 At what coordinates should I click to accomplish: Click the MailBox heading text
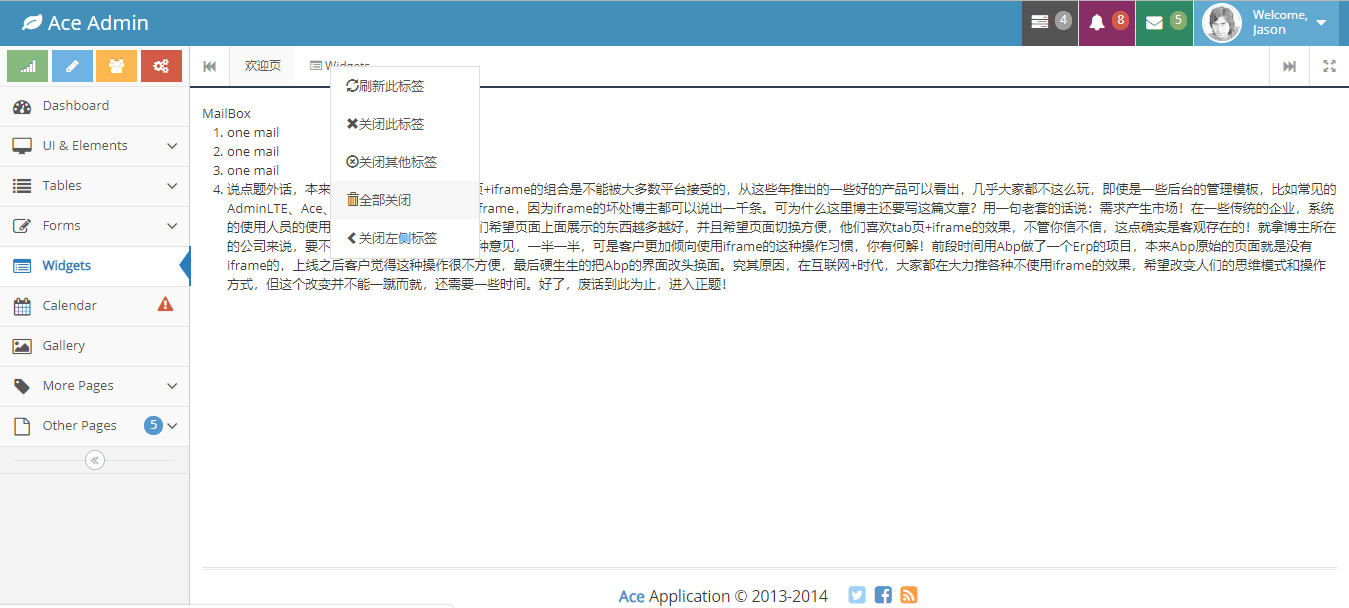[x=226, y=113]
